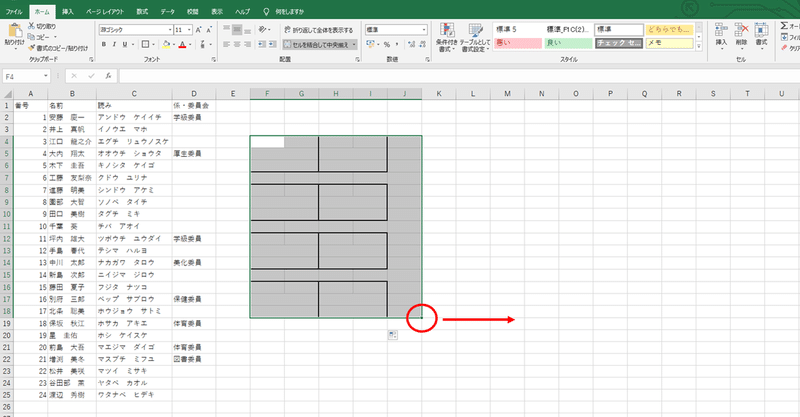Expand the cell styles gallery

698,47
